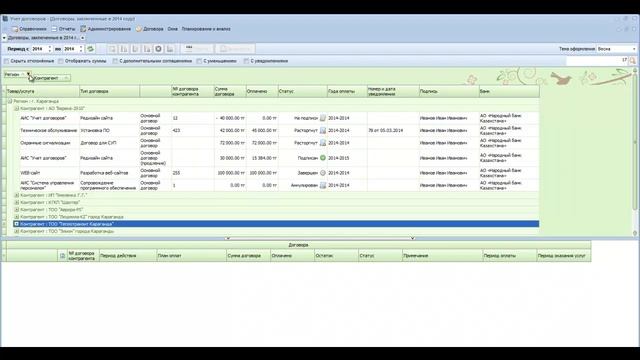
Task: Click the search magnifier icon next to 17
Action: click(632, 61)
